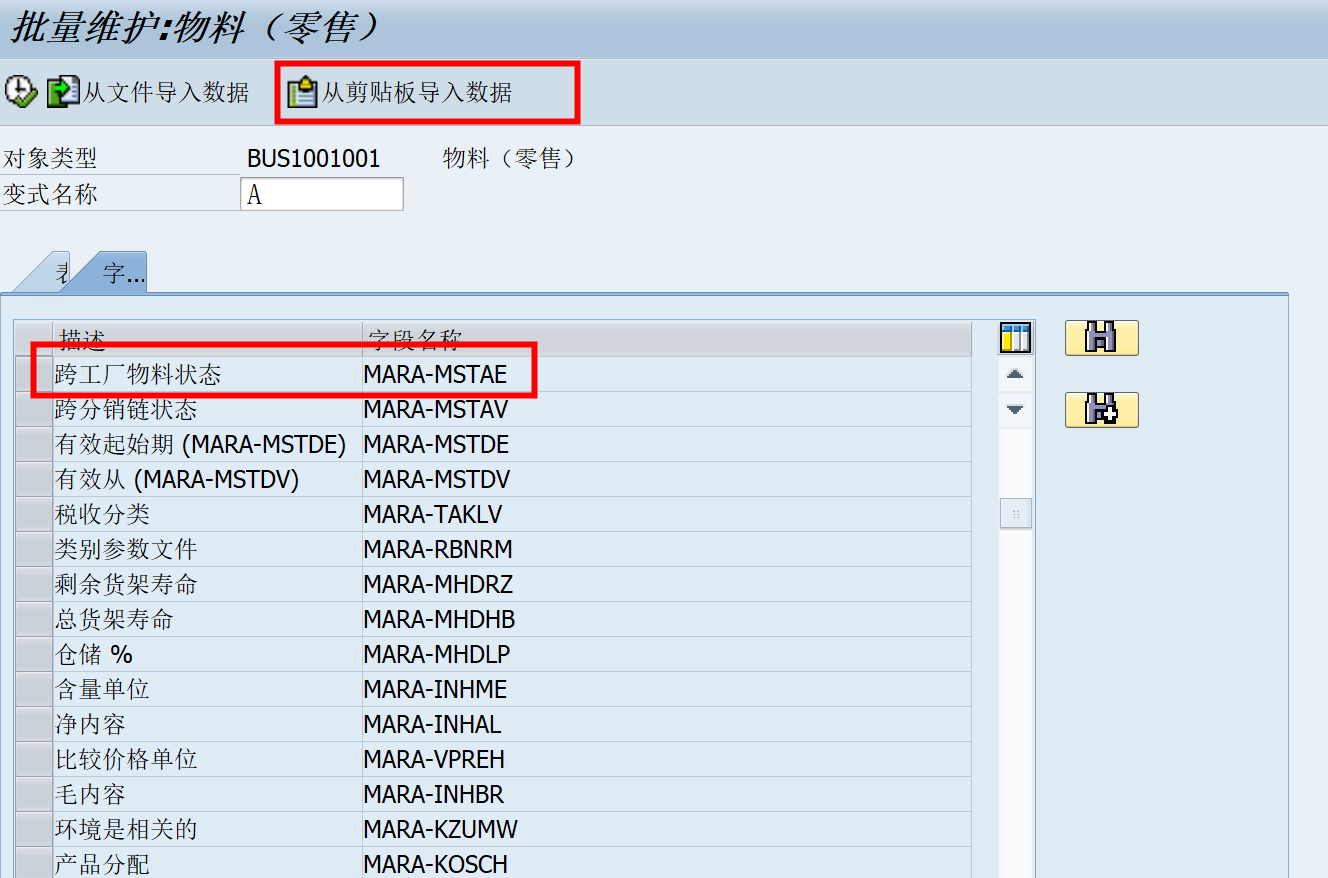Click the MARA-INHME field name cell
This screenshot has width=1328, height=878.
(666, 690)
